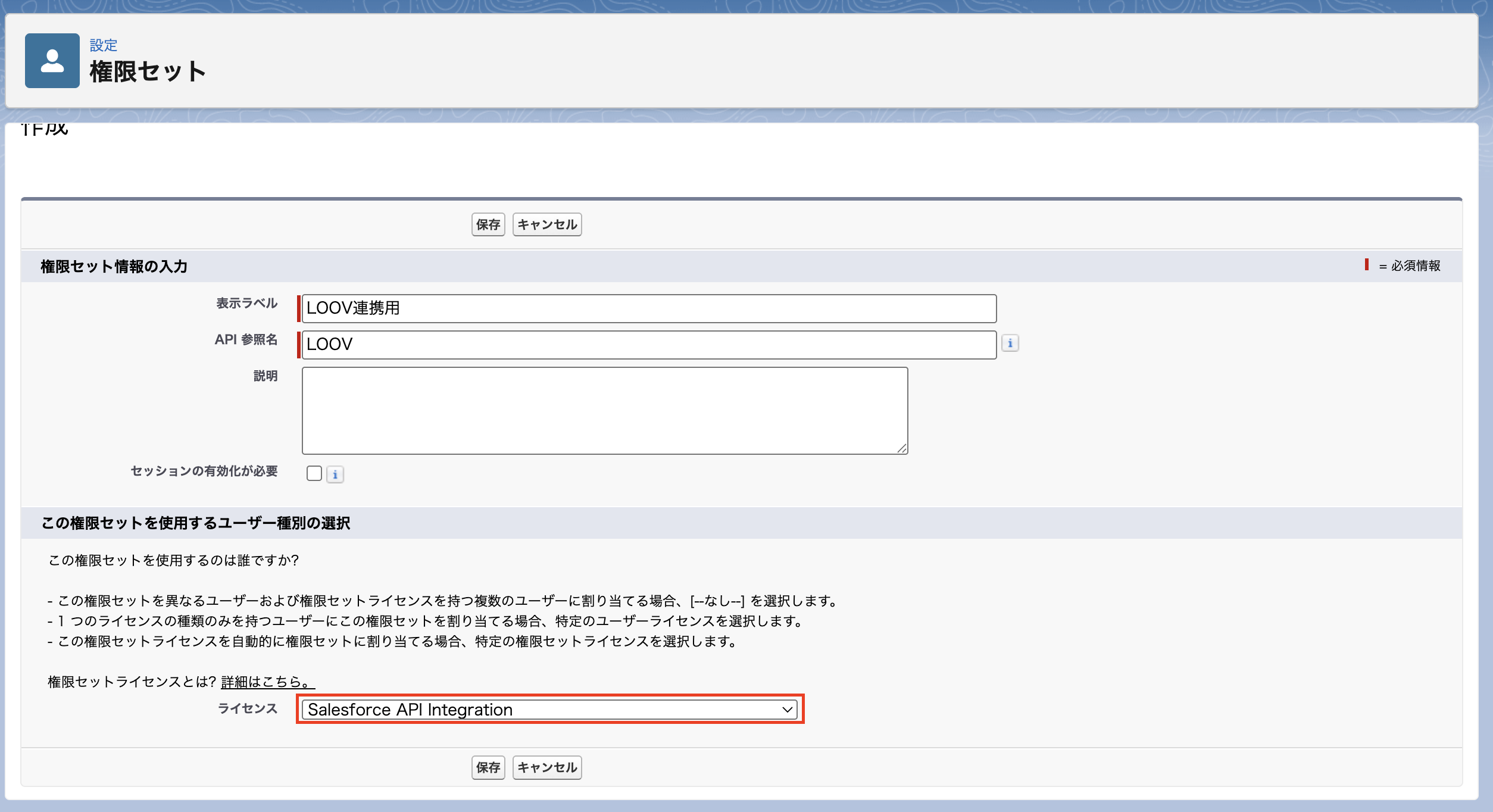The width and height of the screenshot is (1493, 812).
Task: Click the 権限セット情報の入力 section header
Action: click(x=114, y=267)
